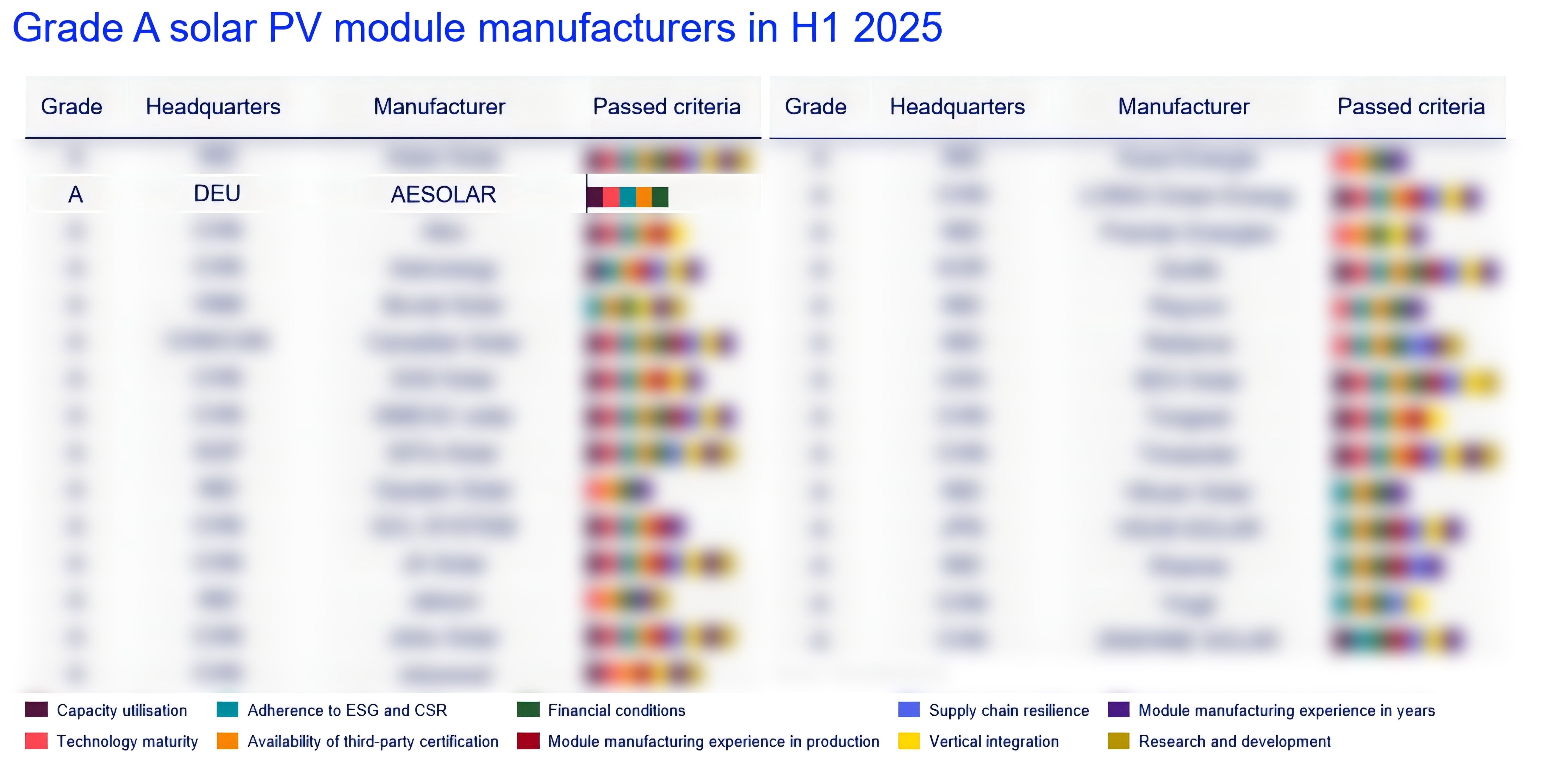This screenshot has height=760, width=1568.
Task: Click the left Grade column header
Action: [x=71, y=107]
